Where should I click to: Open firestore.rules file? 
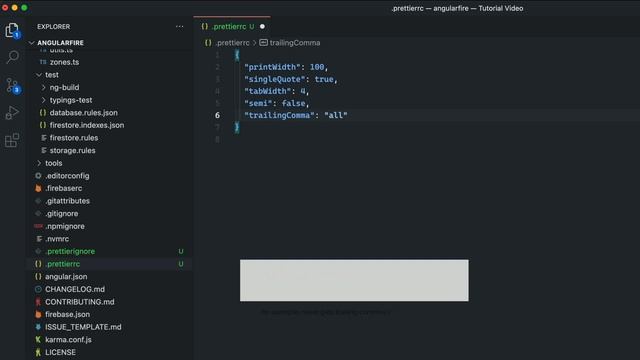coord(74,138)
